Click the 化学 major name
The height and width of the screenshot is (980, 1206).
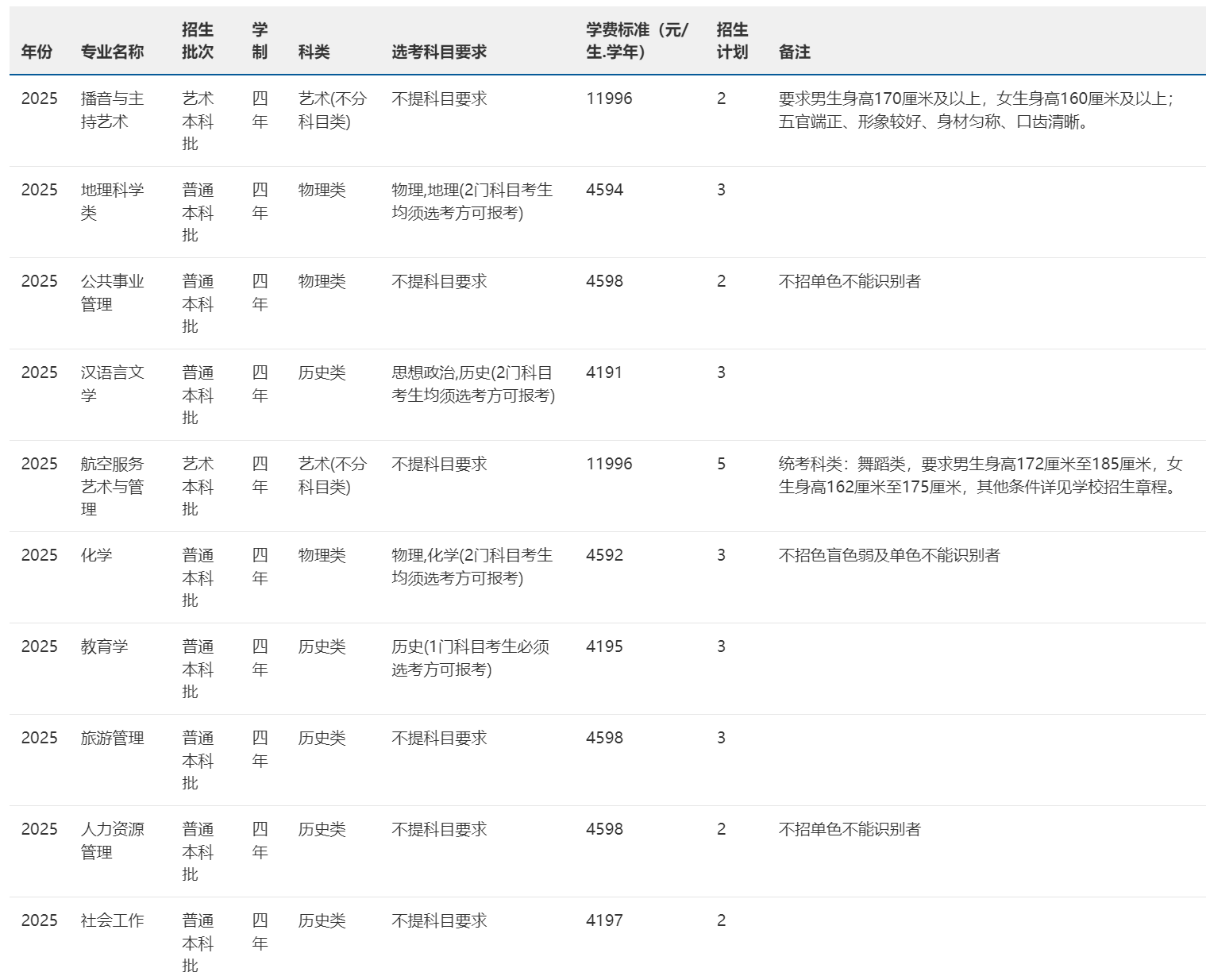96,555
